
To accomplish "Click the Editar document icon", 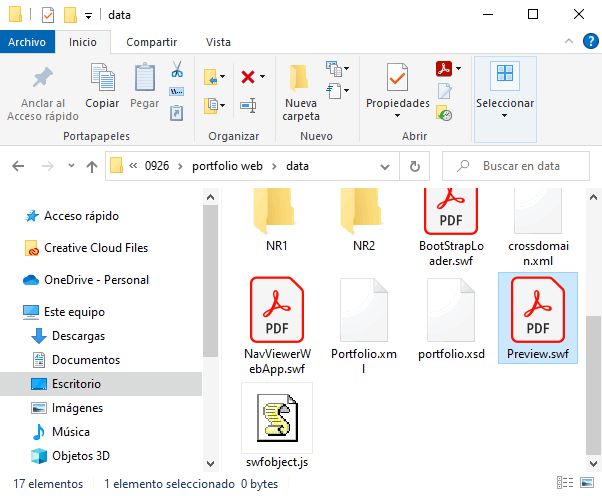I will pyautogui.click(x=444, y=91).
